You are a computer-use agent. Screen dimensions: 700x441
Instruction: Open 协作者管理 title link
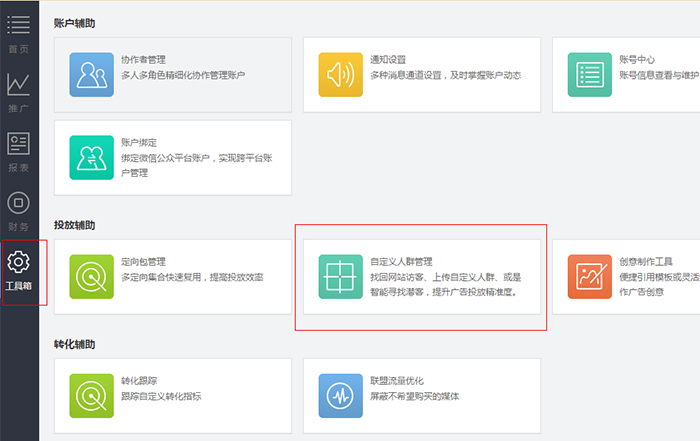point(143,59)
